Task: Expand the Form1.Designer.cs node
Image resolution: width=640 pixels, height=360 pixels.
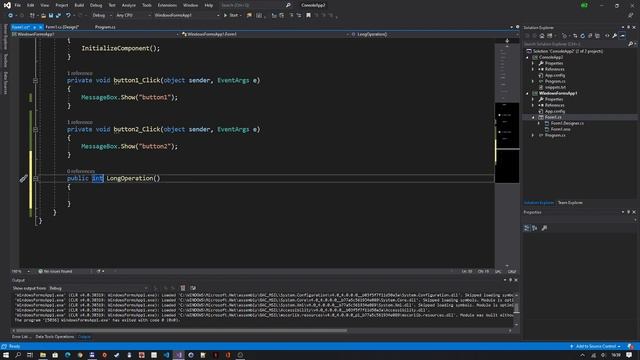Action: (539, 123)
